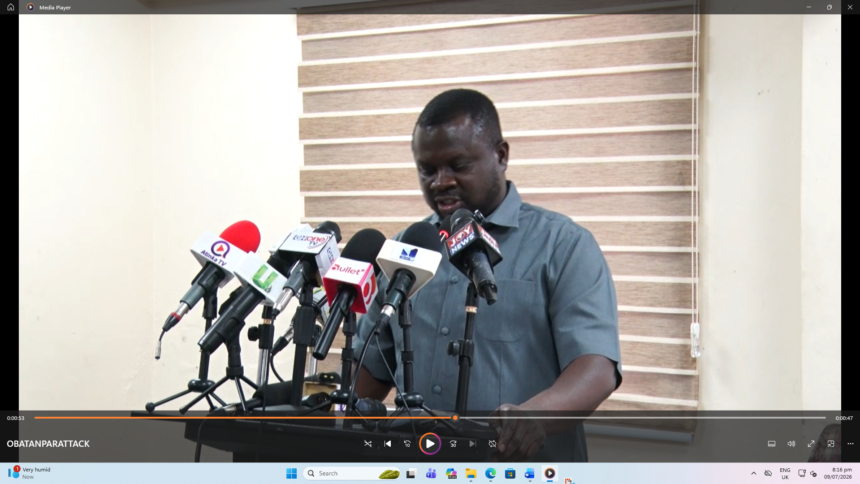Image resolution: width=860 pixels, height=484 pixels.
Task: Open Task View on taskbar
Action: tap(411, 473)
